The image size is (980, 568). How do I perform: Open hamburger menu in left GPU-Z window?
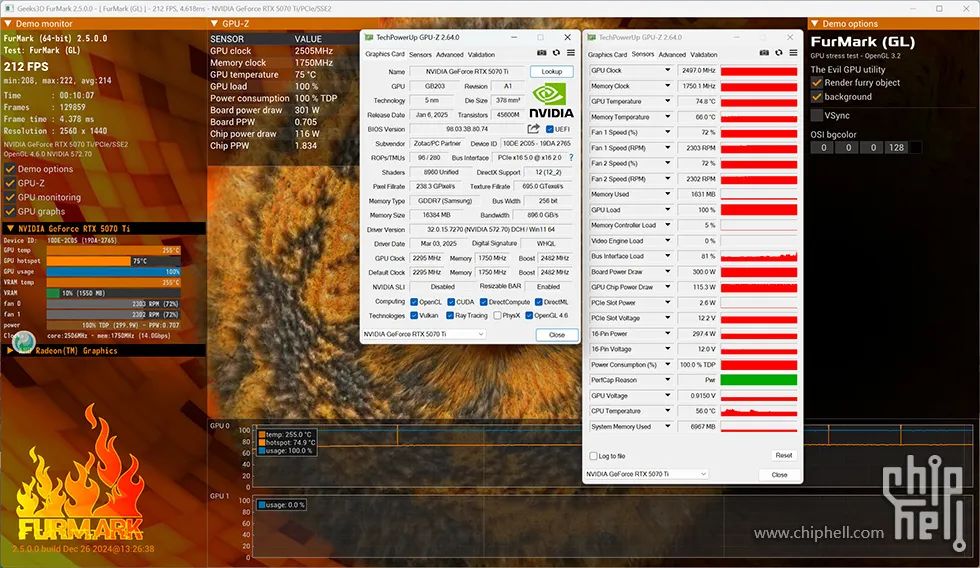point(571,53)
